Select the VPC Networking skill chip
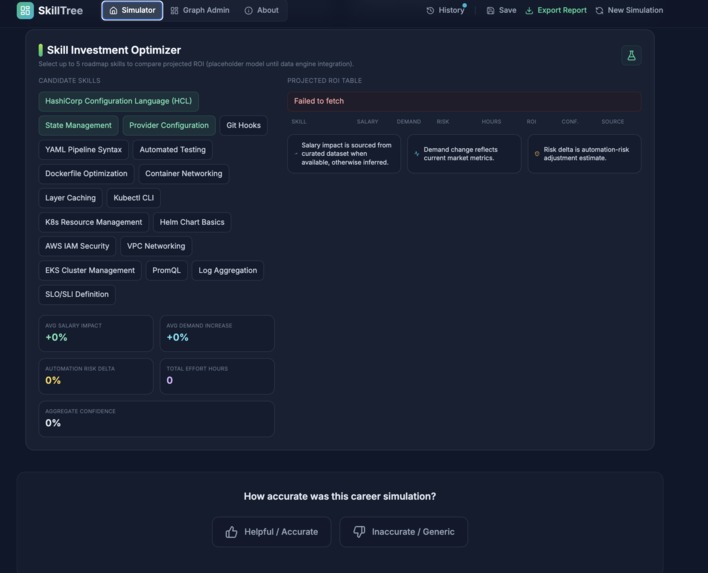 tap(156, 246)
